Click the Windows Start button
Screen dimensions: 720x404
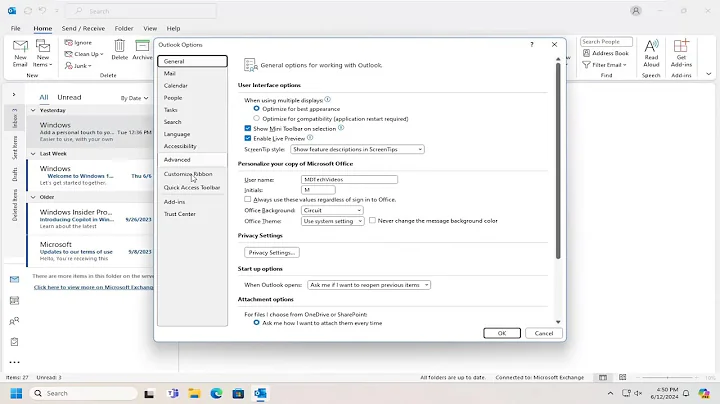pos(16,393)
